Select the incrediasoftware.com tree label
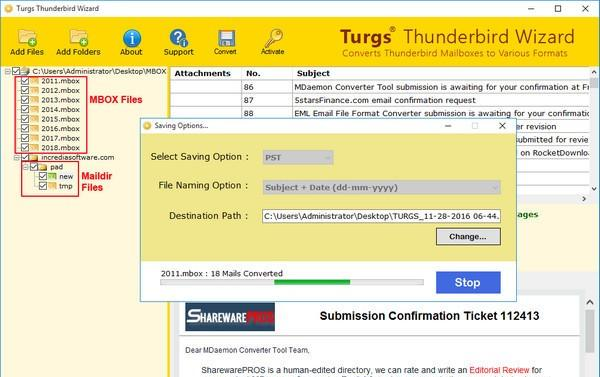Image resolution: width=600 pixels, height=377 pixels. pos(78,157)
